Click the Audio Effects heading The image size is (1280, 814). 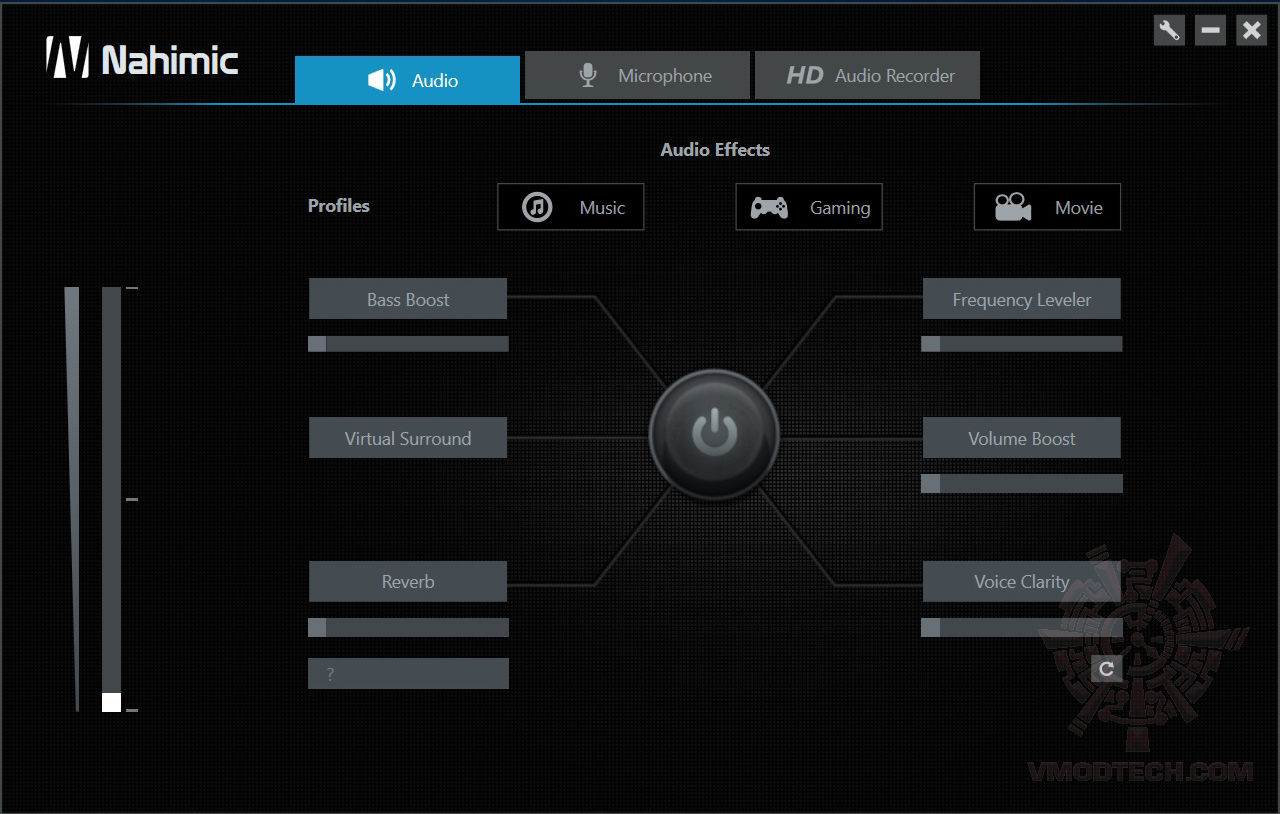click(x=715, y=150)
